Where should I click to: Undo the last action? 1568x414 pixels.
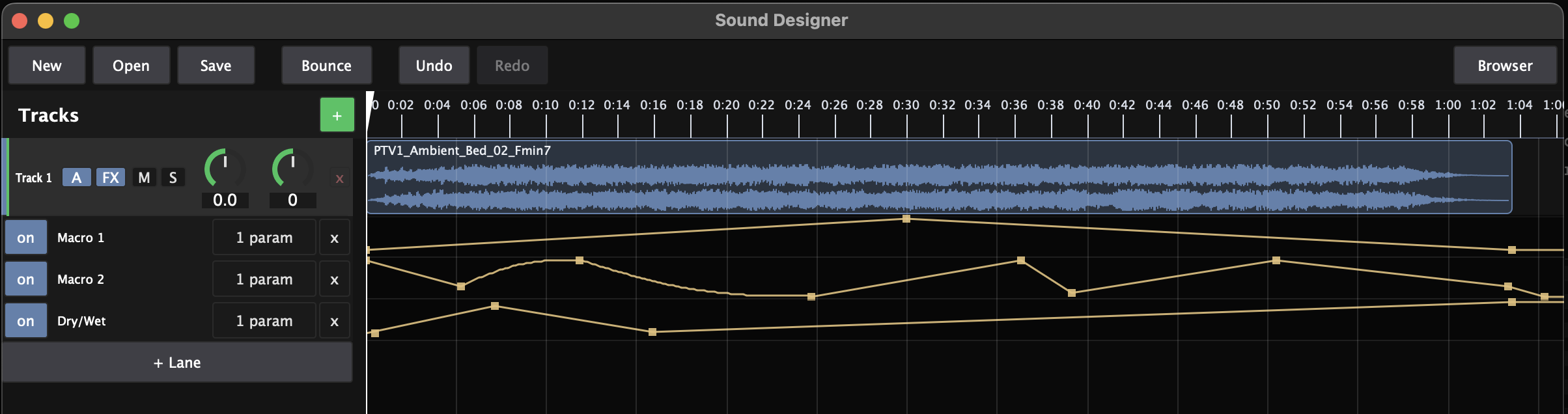[x=434, y=65]
